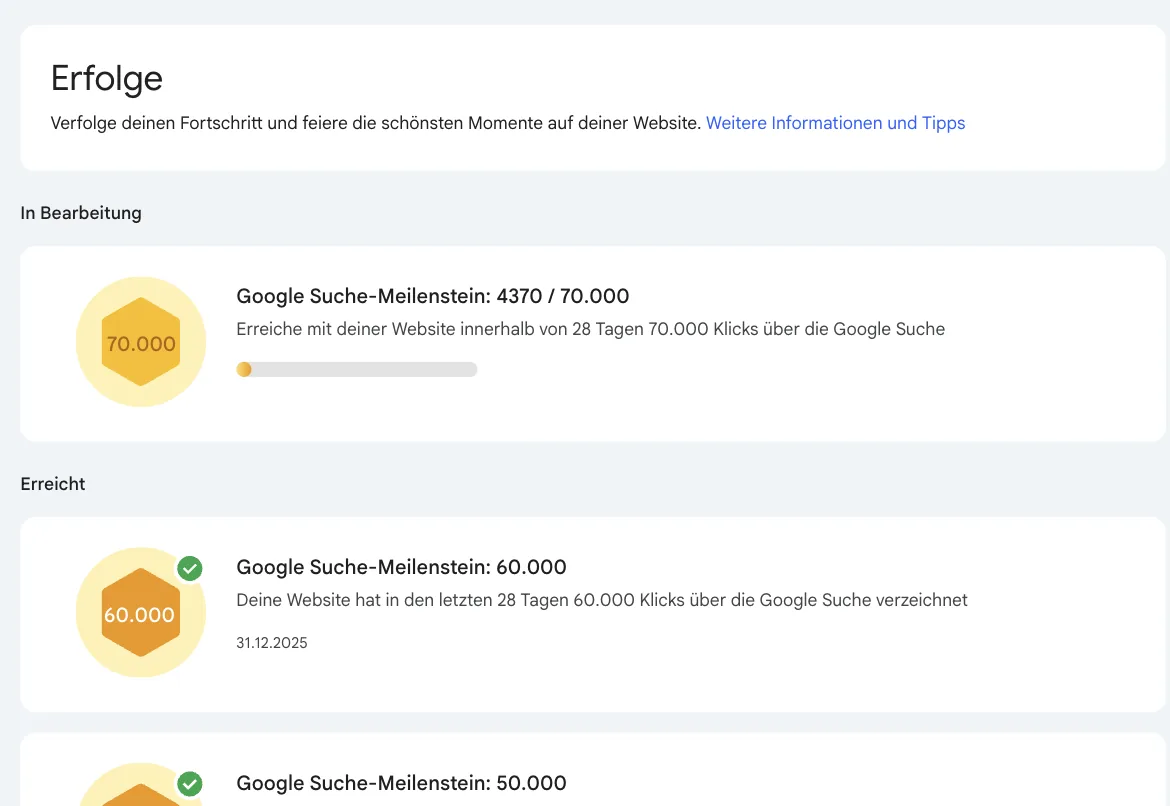Open the Weitere Informationen und Tipps link

tap(835, 123)
